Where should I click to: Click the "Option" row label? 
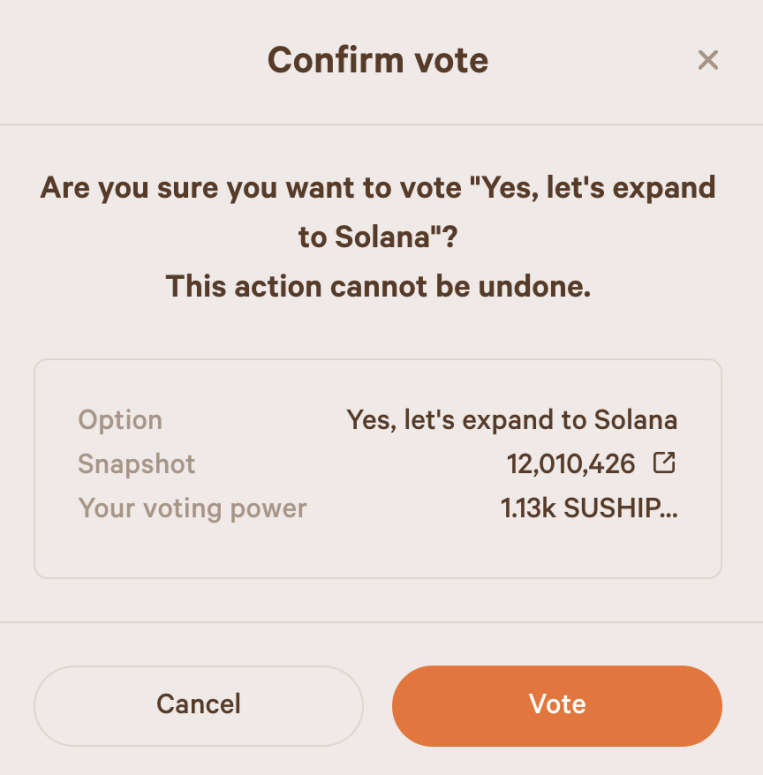(120, 420)
